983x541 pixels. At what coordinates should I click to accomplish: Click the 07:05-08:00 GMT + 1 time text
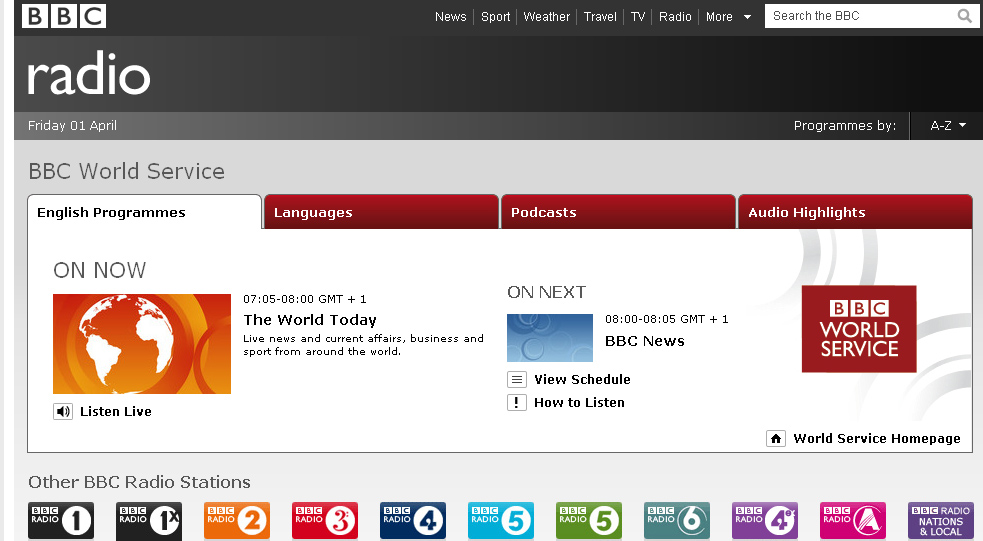click(x=305, y=299)
